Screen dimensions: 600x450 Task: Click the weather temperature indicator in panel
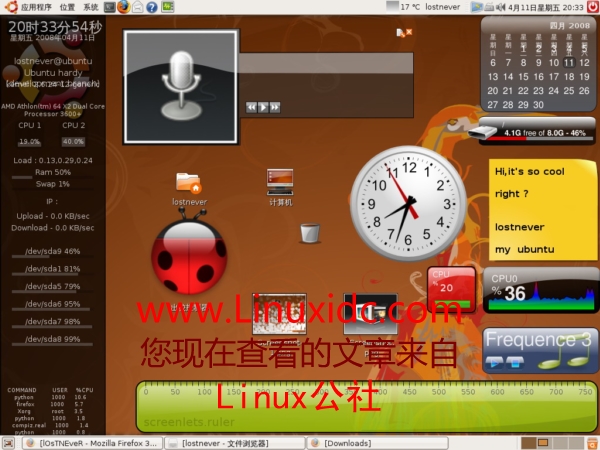tap(408, 7)
